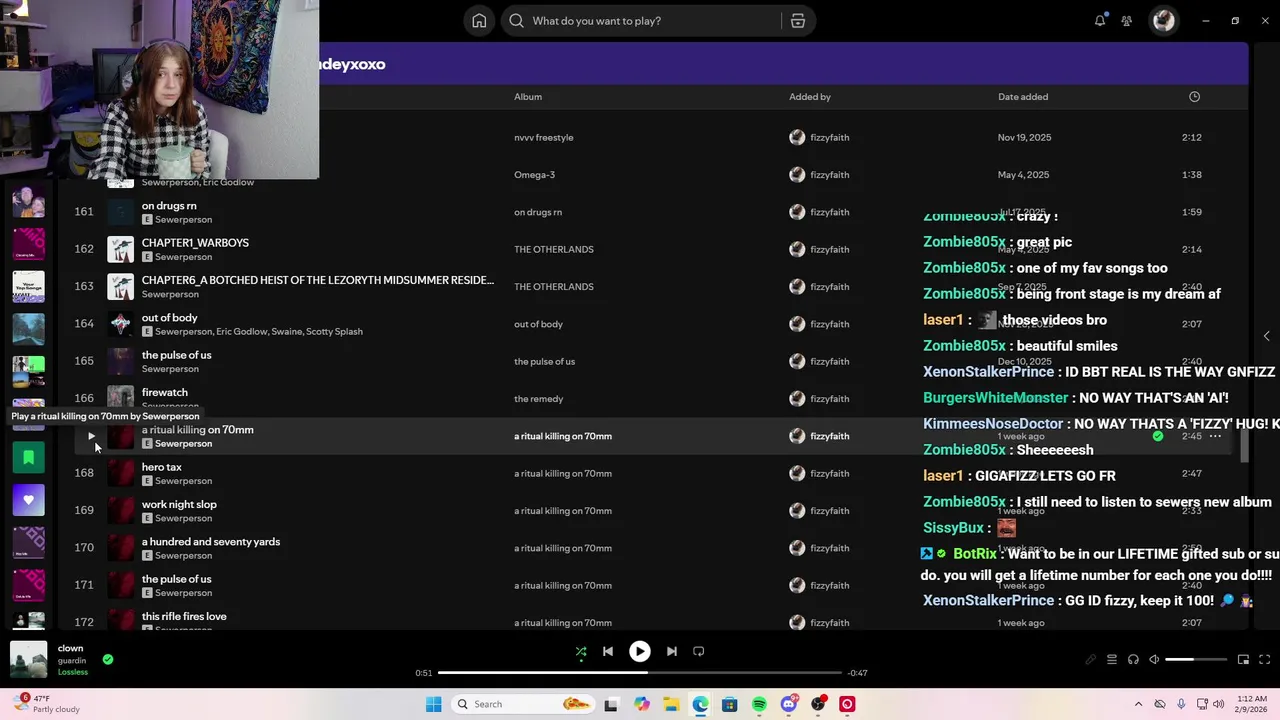
Task: Open artist 'guardin' link in player bar
Action: pyautogui.click(x=72, y=660)
